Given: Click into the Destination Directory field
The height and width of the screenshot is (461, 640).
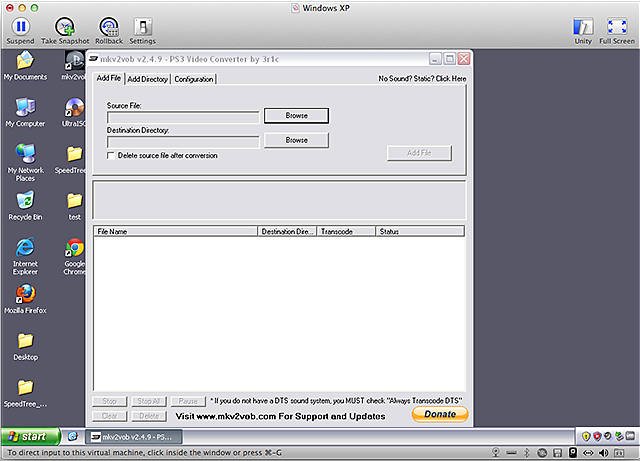Looking at the screenshot, I should coord(183,142).
